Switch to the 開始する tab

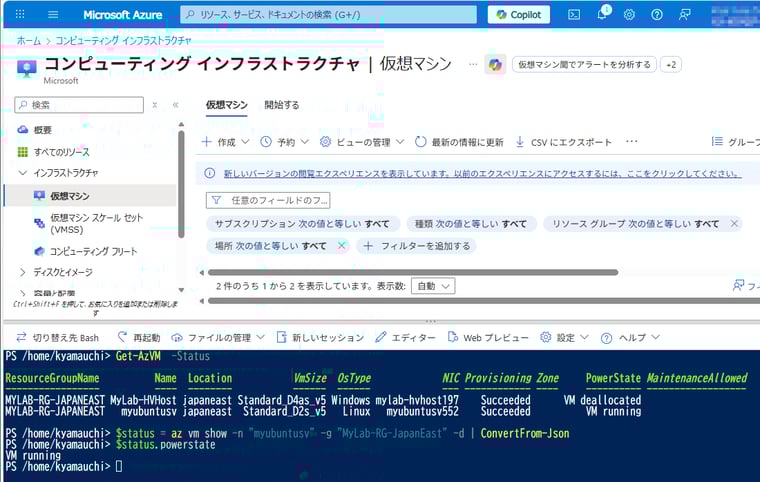[282, 105]
